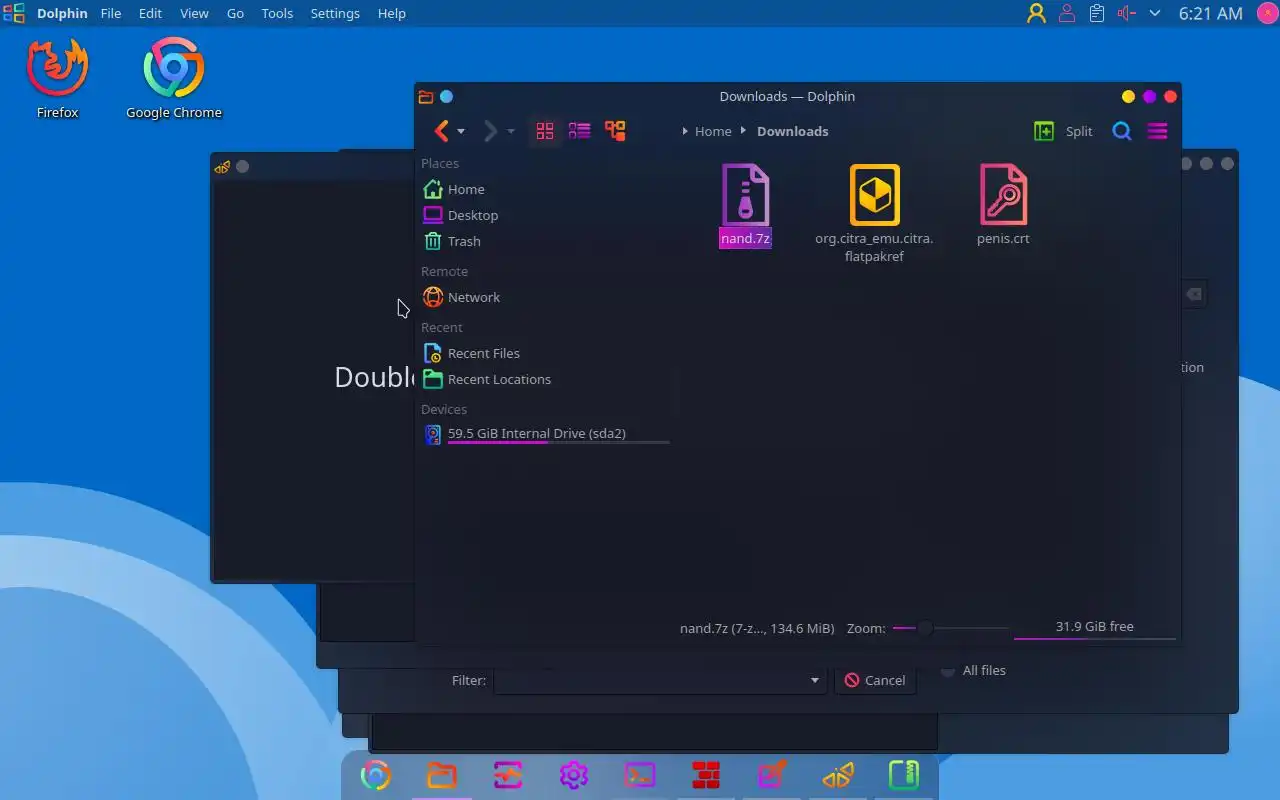Switch to compact list view mode
The image size is (1280, 800).
click(579, 131)
